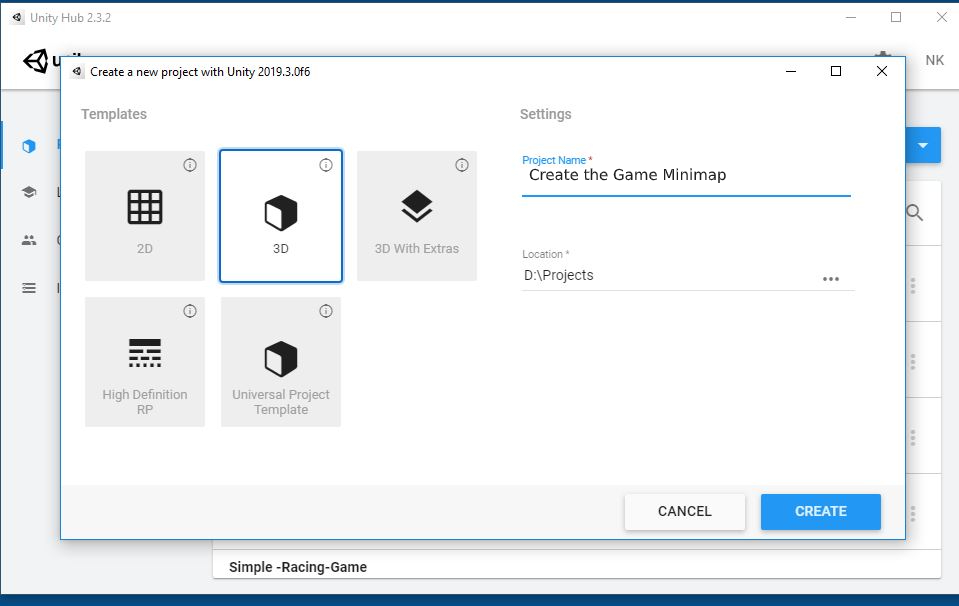Click the CREATE button
The height and width of the screenshot is (606, 959).
click(820, 511)
